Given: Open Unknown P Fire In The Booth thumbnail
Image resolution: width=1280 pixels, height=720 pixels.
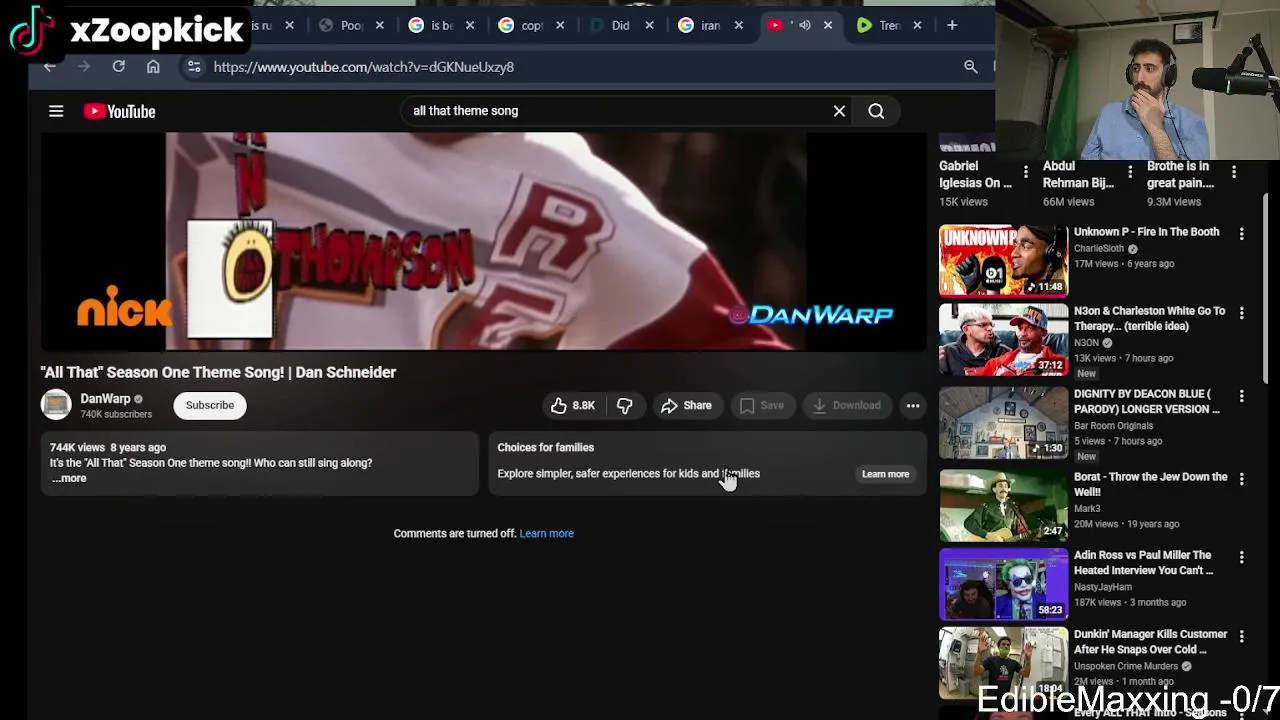Looking at the screenshot, I should (x=1003, y=261).
